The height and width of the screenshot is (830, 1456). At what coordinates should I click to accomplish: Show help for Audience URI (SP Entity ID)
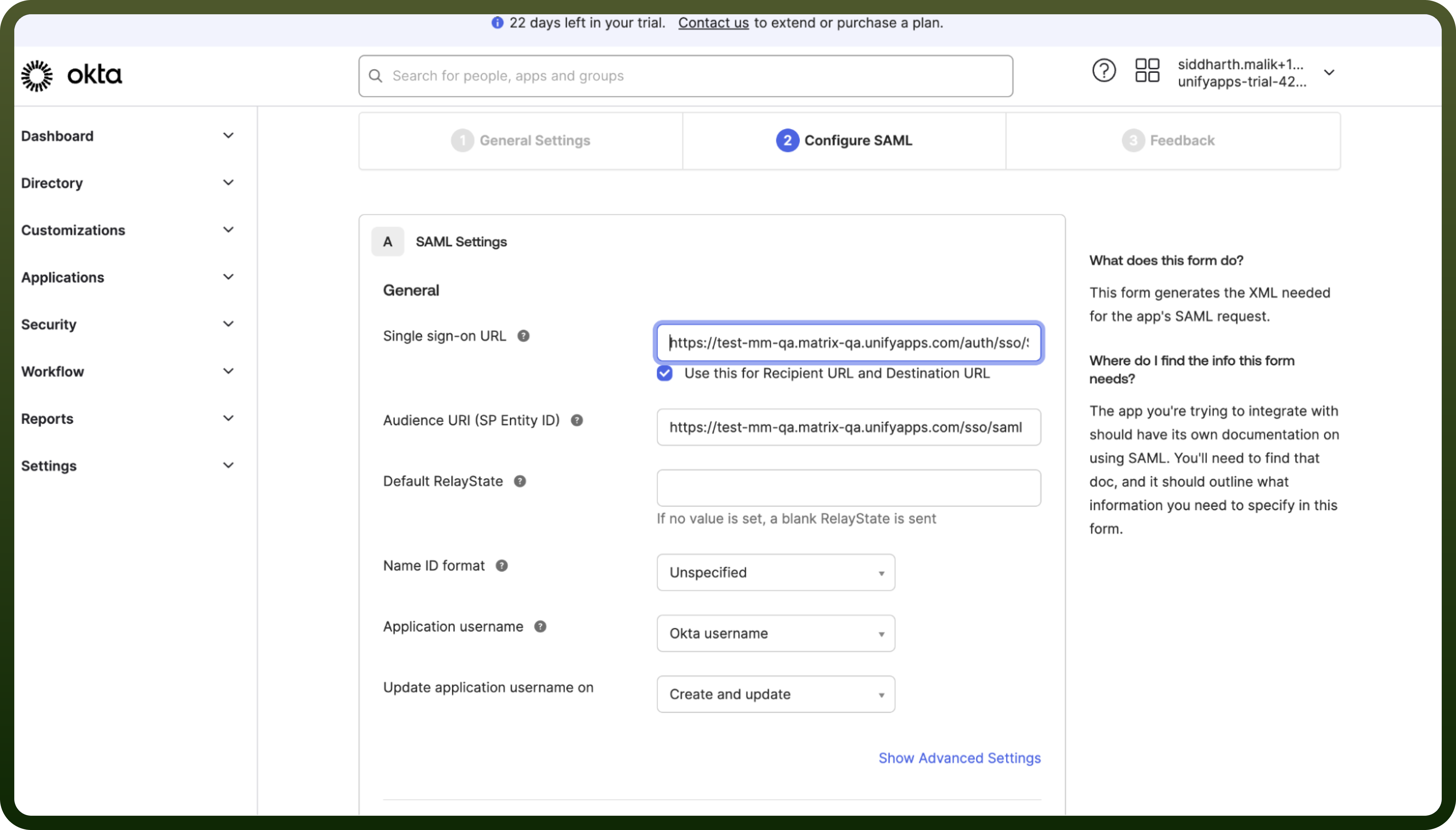(577, 420)
